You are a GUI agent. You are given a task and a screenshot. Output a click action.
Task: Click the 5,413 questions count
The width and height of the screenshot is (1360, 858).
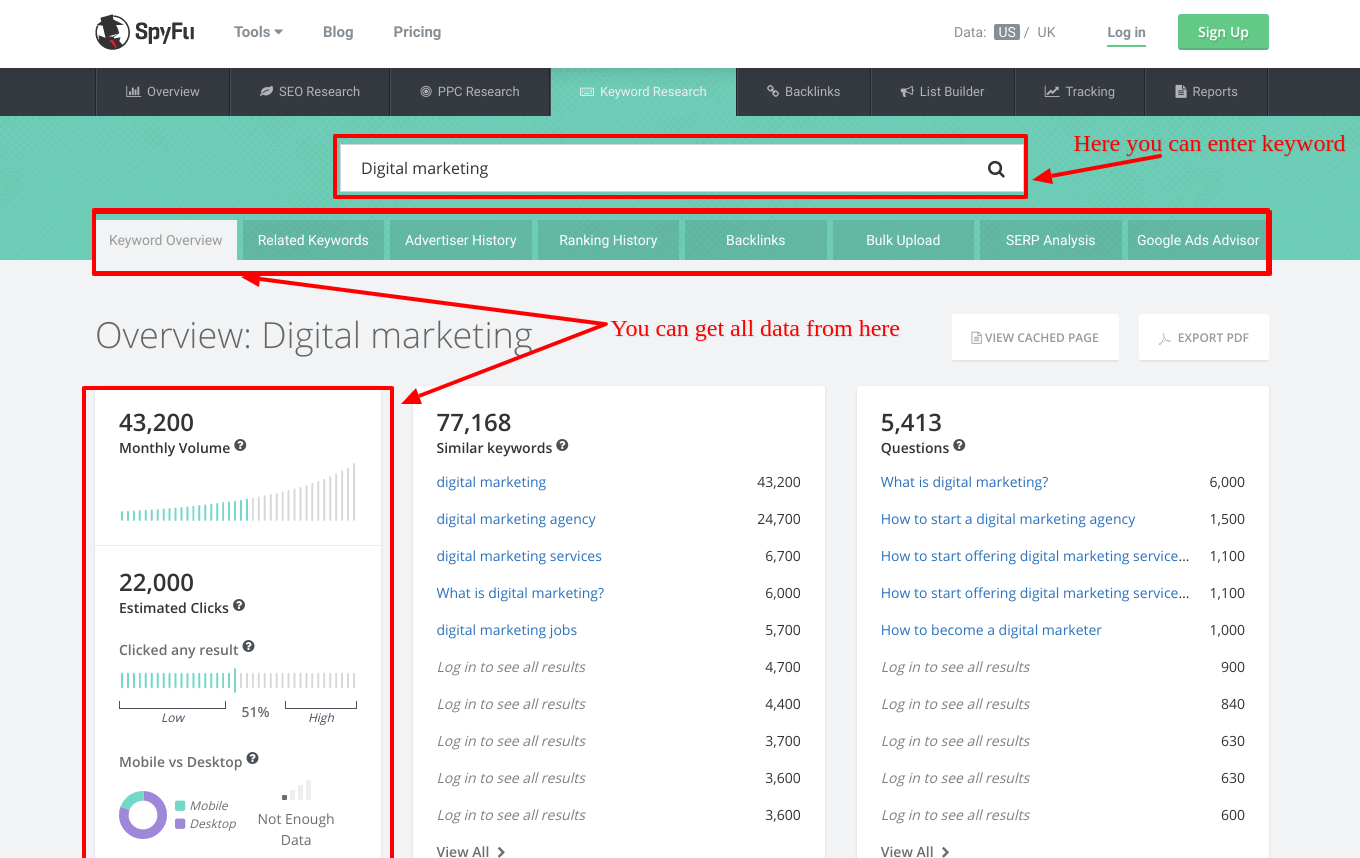pyautogui.click(x=911, y=423)
